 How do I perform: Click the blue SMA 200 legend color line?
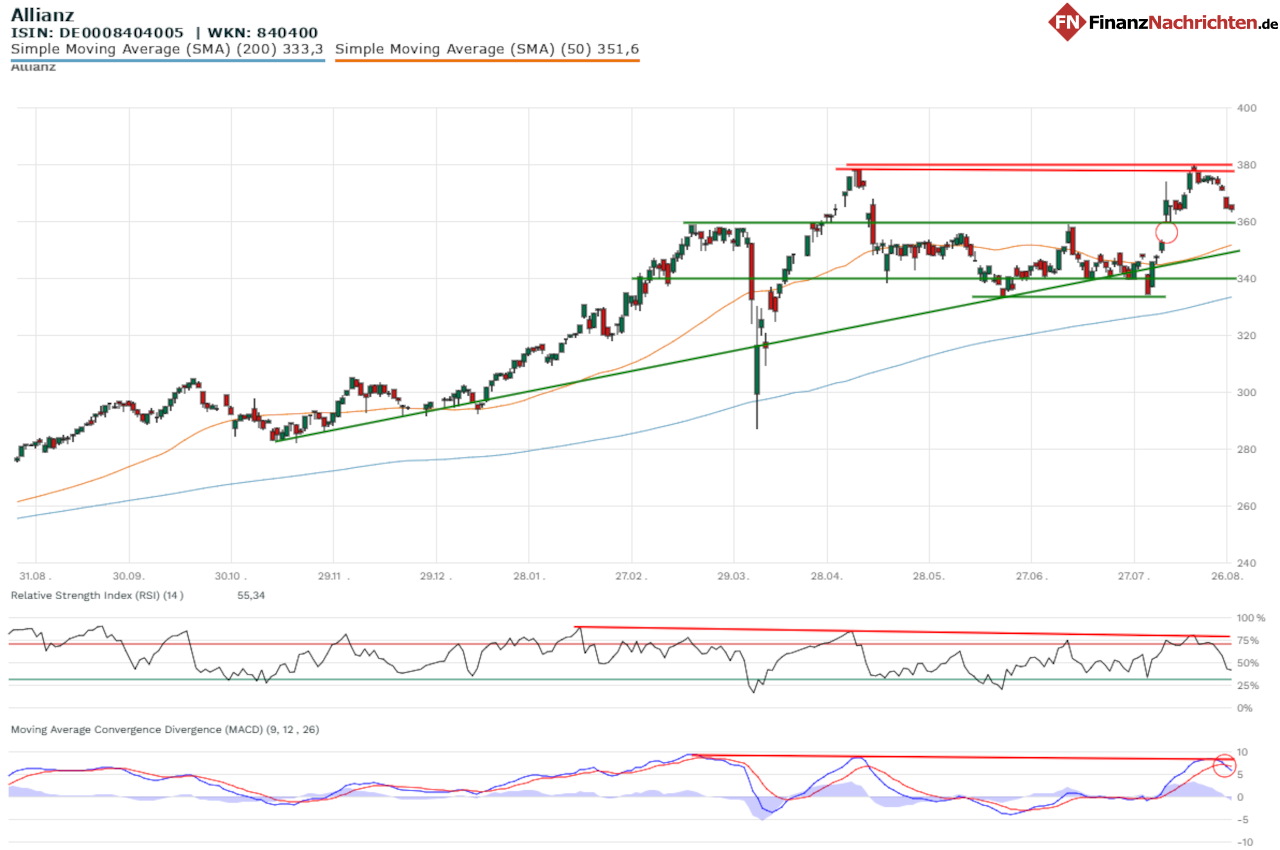coord(167,60)
